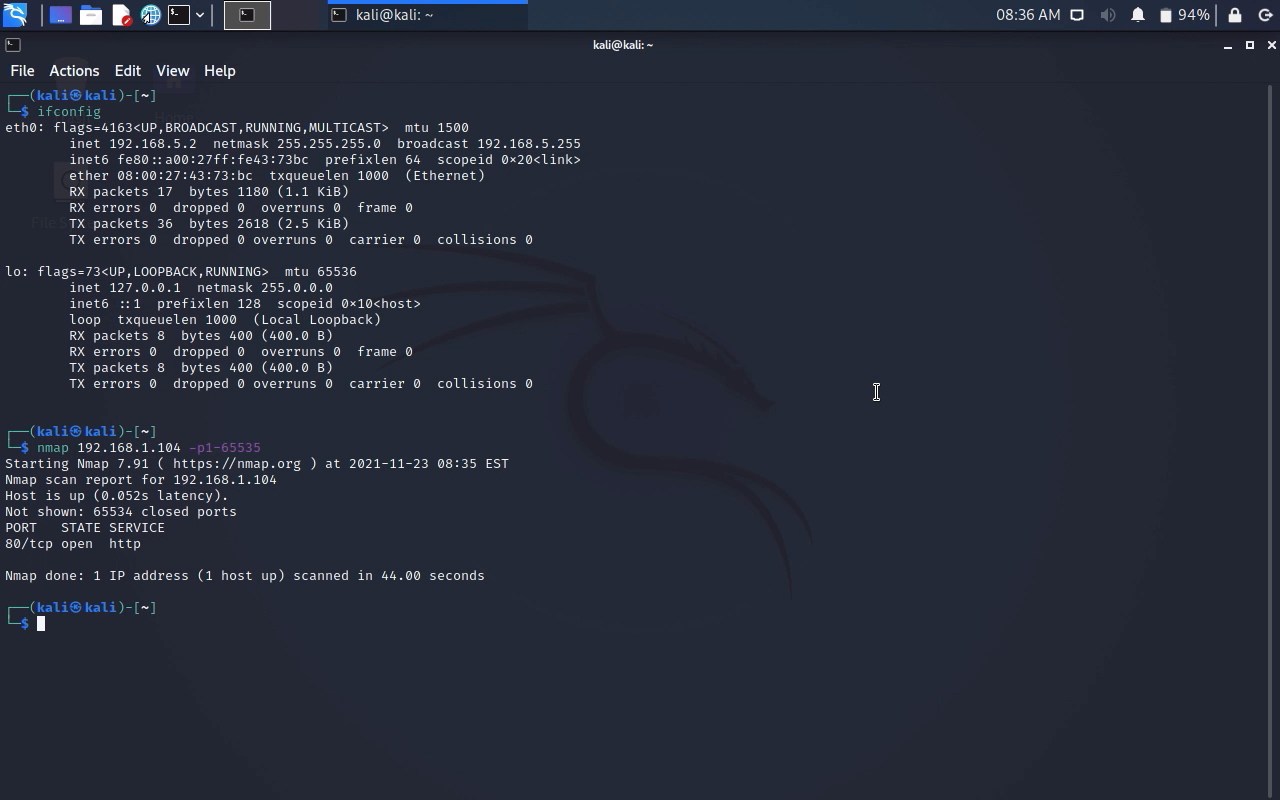The image size is (1280, 800).
Task: Show notifications via the bell icon
Action: pos(1137,15)
